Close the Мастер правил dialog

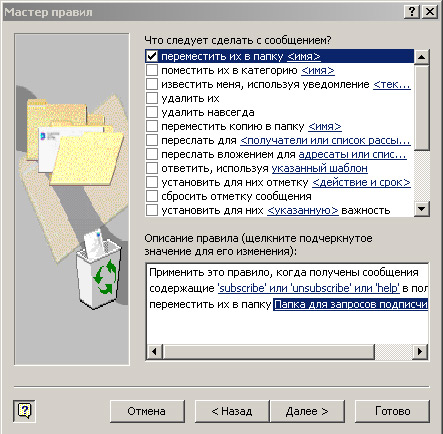[430, 12]
